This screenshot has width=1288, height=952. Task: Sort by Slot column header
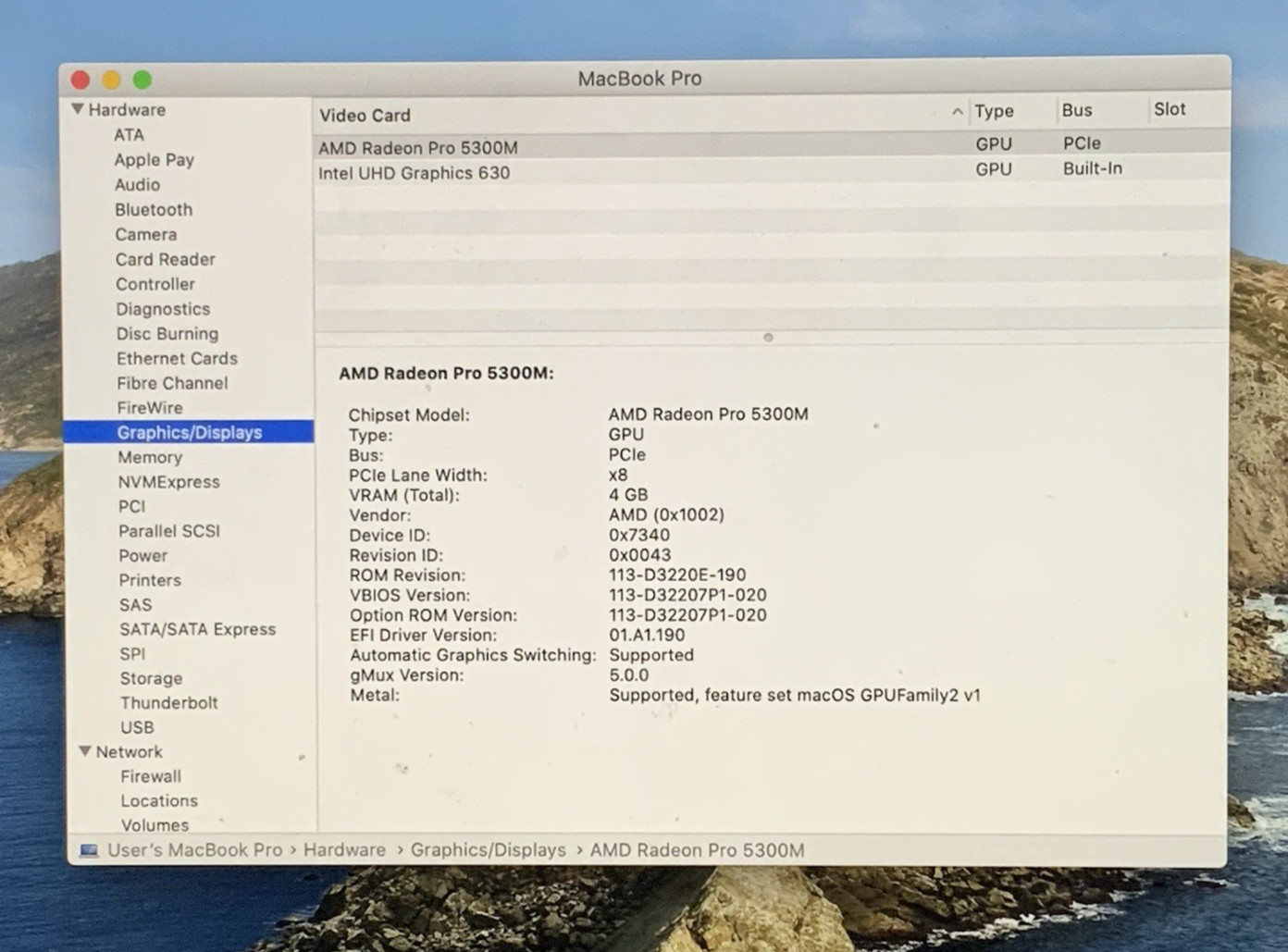(1170, 109)
